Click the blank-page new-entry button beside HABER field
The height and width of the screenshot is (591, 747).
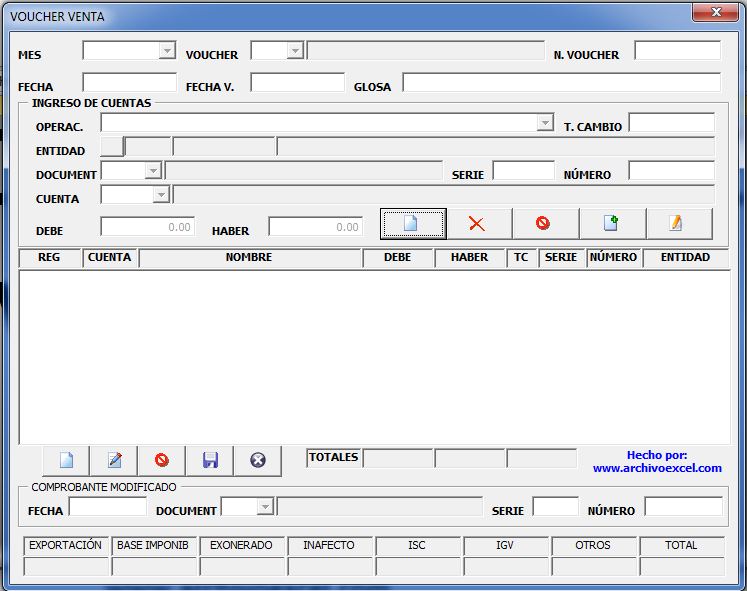(413, 223)
